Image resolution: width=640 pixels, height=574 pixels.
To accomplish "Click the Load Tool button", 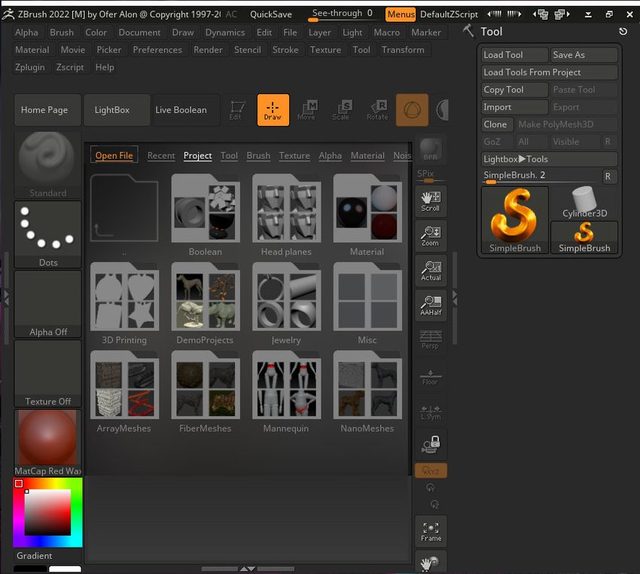I will (x=514, y=55).
